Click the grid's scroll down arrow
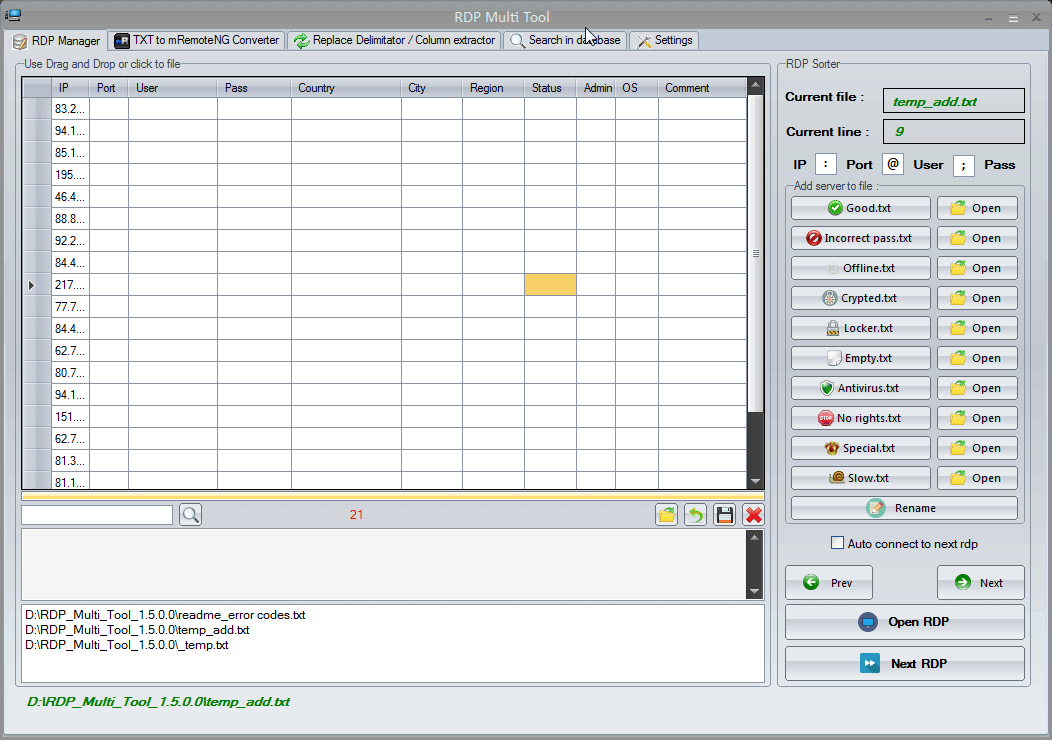 tap(755, 481)
